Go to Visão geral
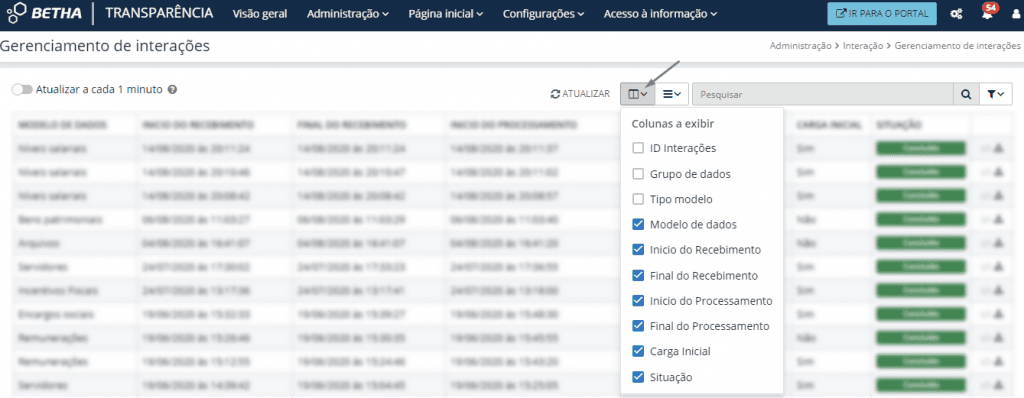Image resolution: width=1024 pixels, height=398 pixels. tap(260, 14)
